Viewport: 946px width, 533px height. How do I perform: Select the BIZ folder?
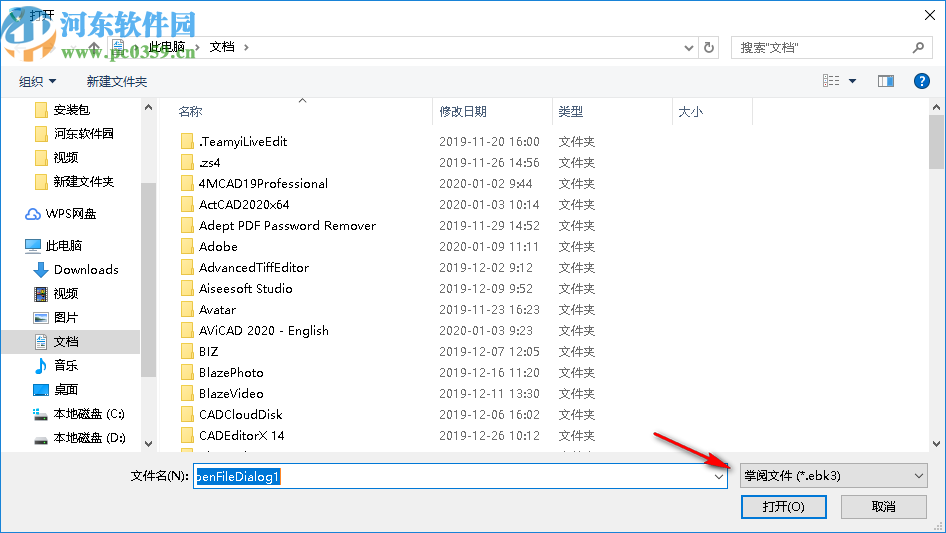(209, 352)
